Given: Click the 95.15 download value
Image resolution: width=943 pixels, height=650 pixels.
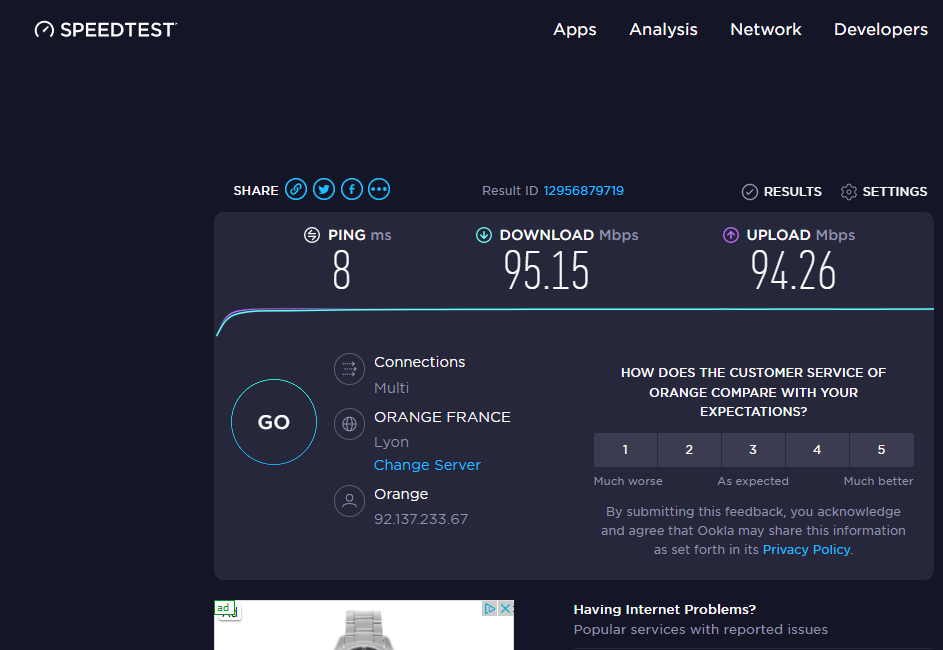Looking at the screenshot, I should (x=546, y=271).
